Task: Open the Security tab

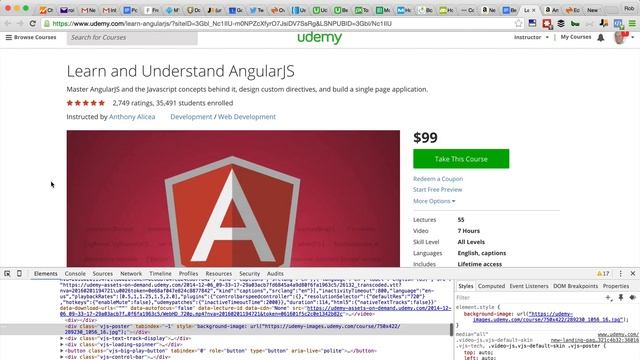Action: pos(249,273)
